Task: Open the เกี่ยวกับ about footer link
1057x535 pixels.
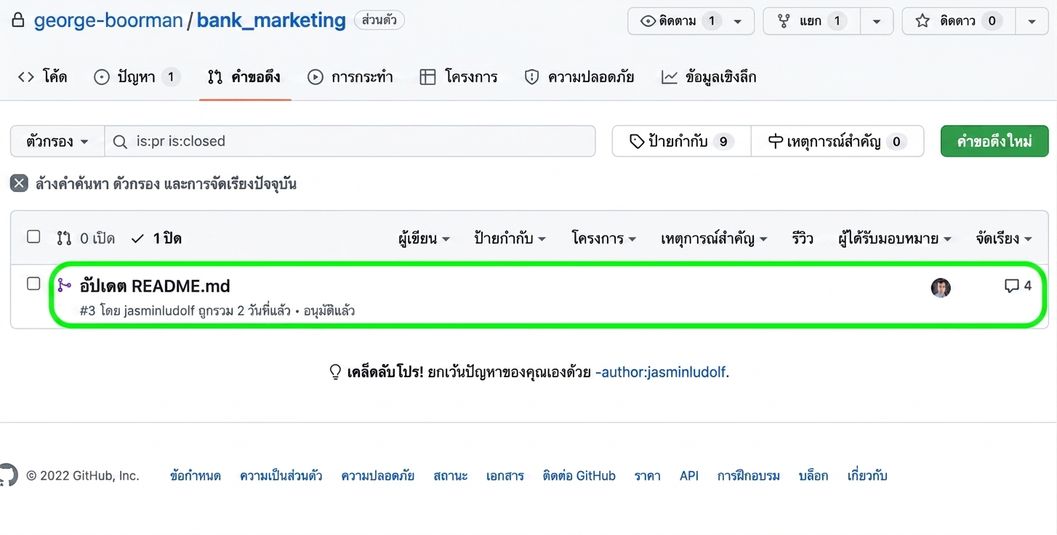Action: [x=867, y=476]
